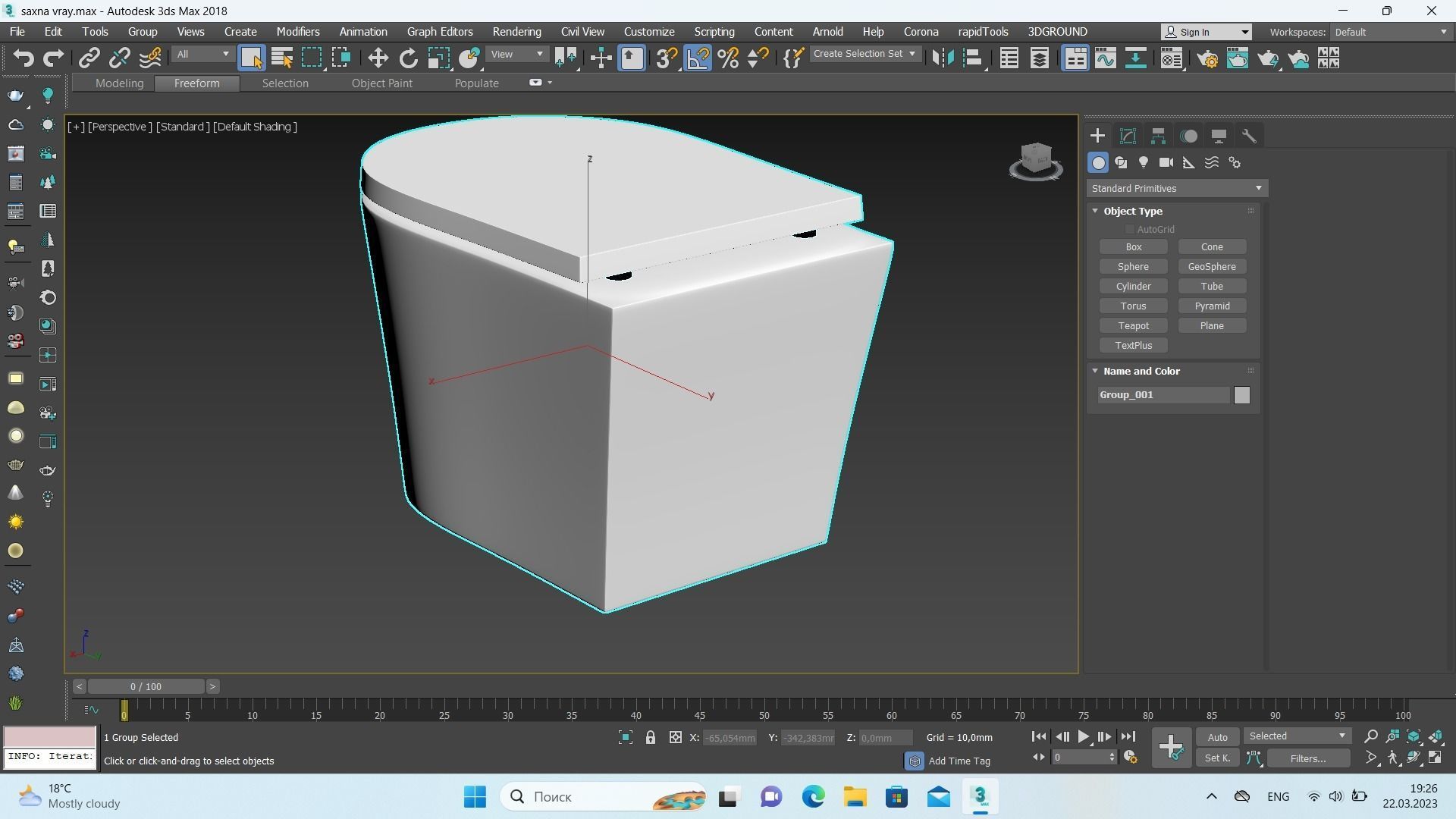Create a Teapot primitive
Image resolution: width=1456 pixels, height=819 pixels.
coord(1133,326)
